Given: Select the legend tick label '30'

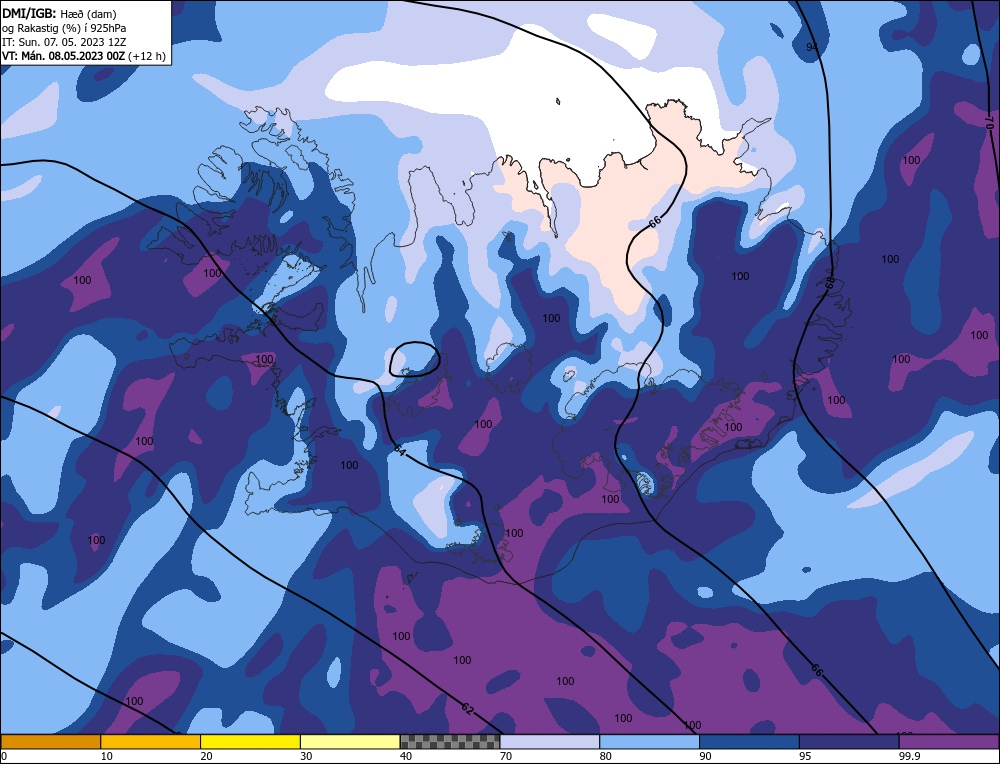Looking at the screenshot, I should coord(306,756).
